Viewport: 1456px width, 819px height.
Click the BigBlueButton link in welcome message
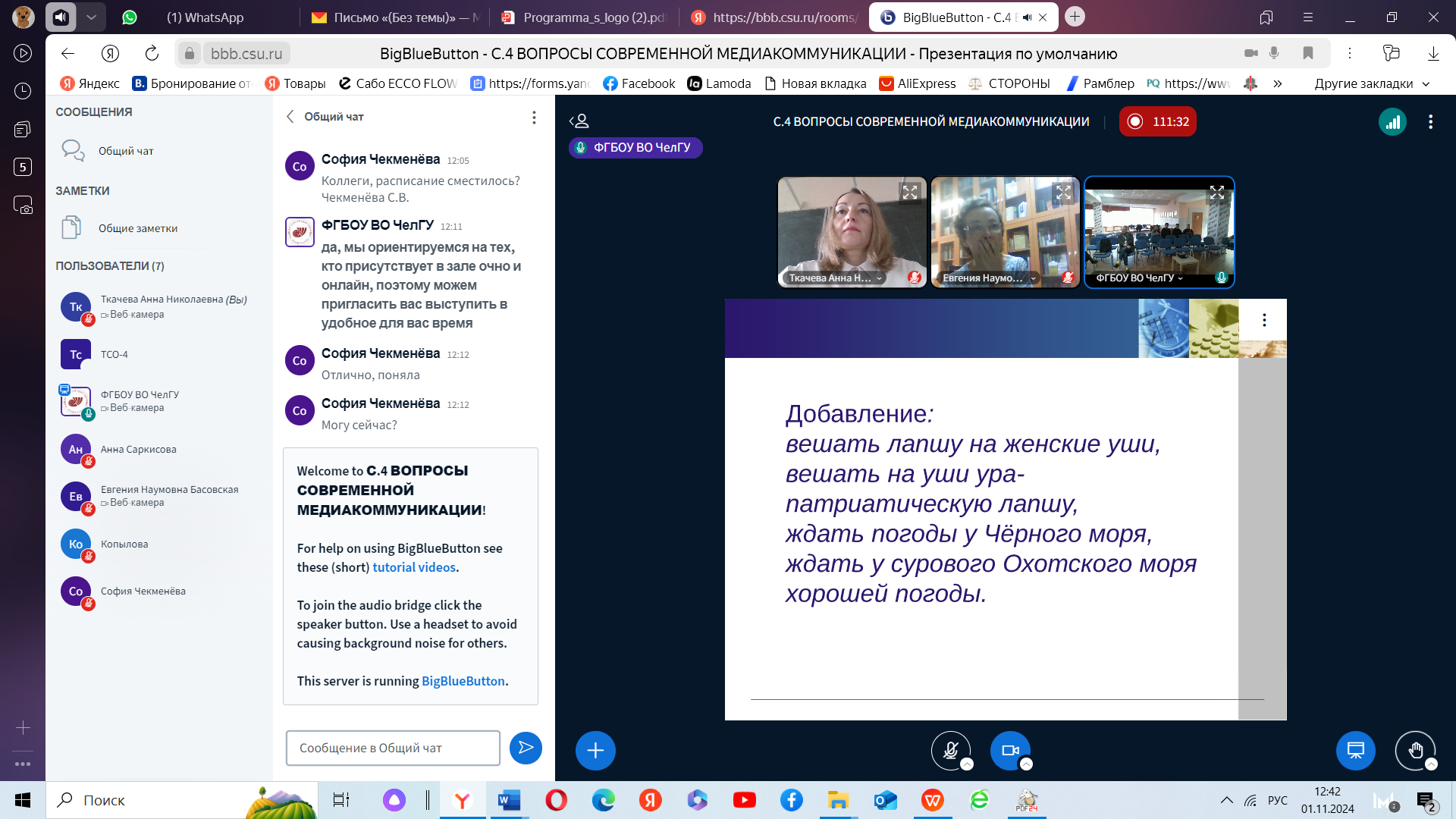pyautogui.click(x=463, y=681)
